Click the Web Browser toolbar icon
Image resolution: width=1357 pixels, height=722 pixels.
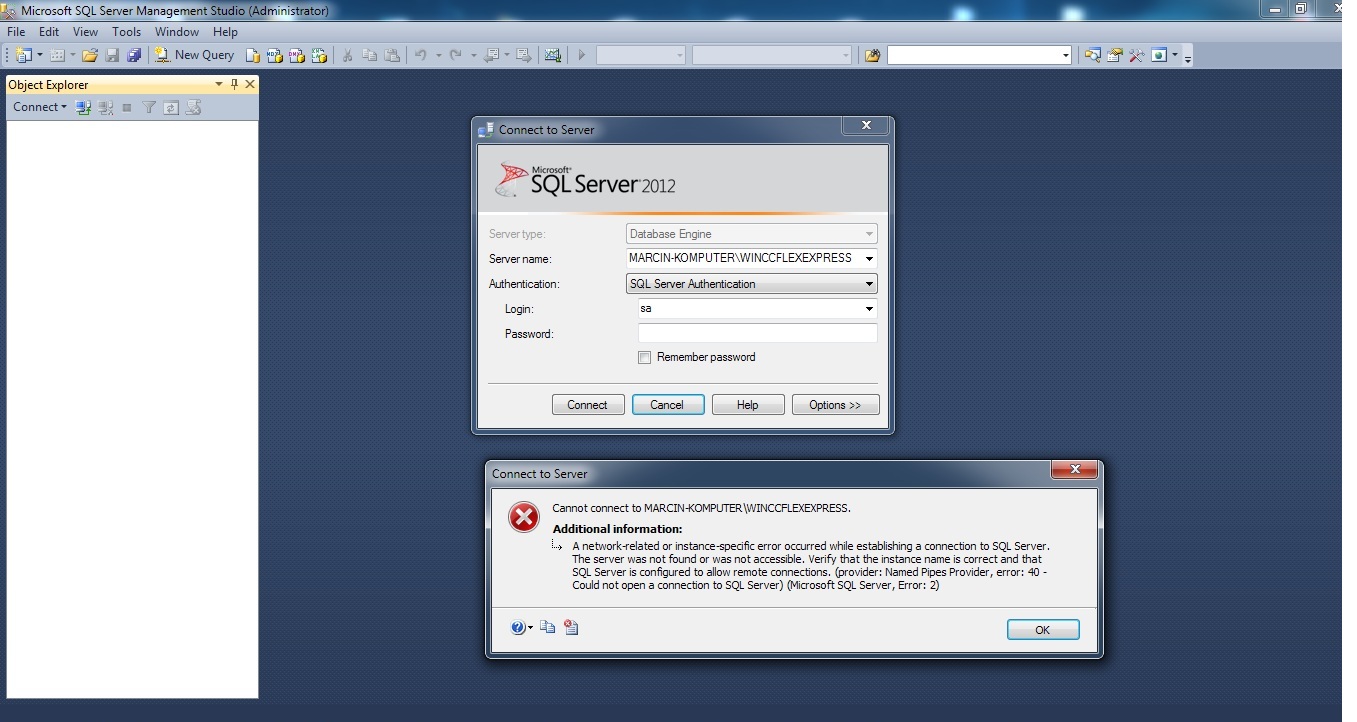click(x=1159, y=55)
